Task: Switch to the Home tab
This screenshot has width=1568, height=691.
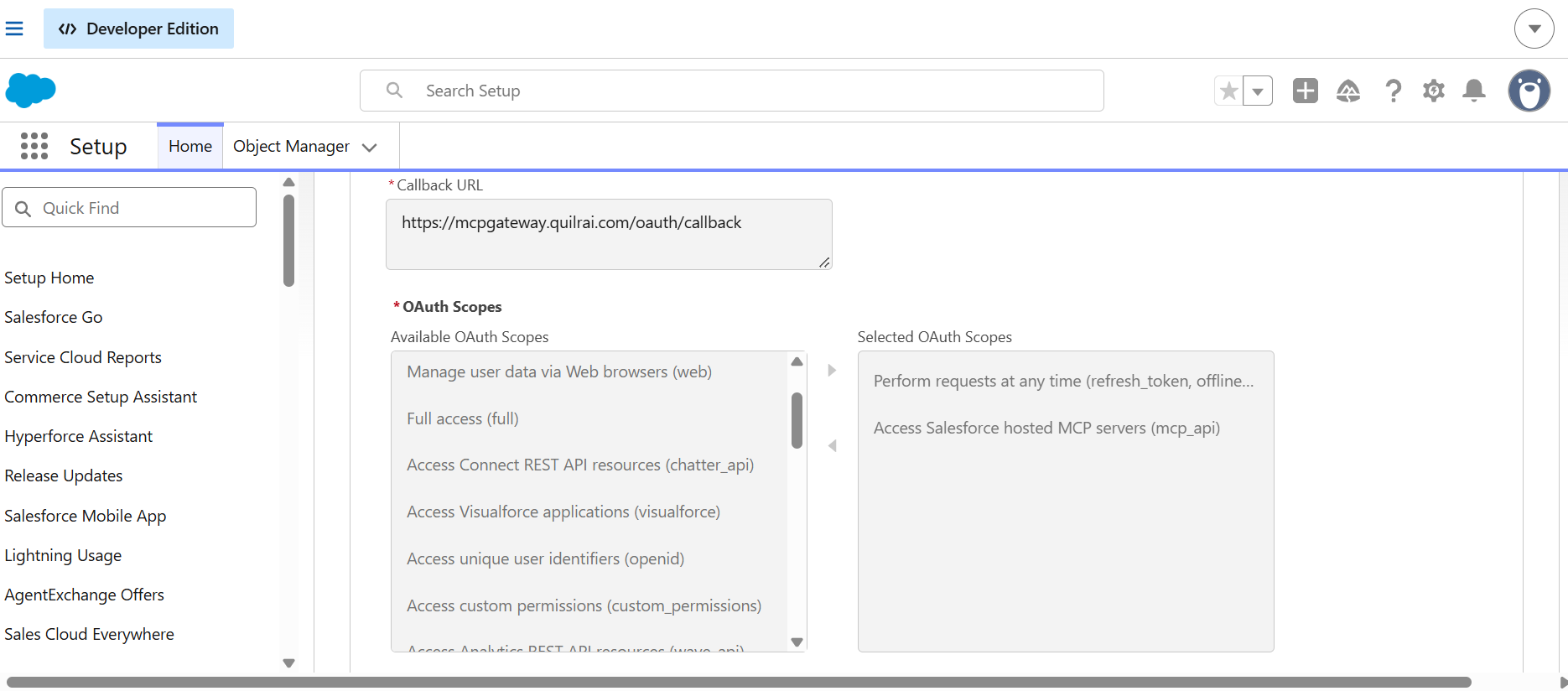Action: (190, 146)
